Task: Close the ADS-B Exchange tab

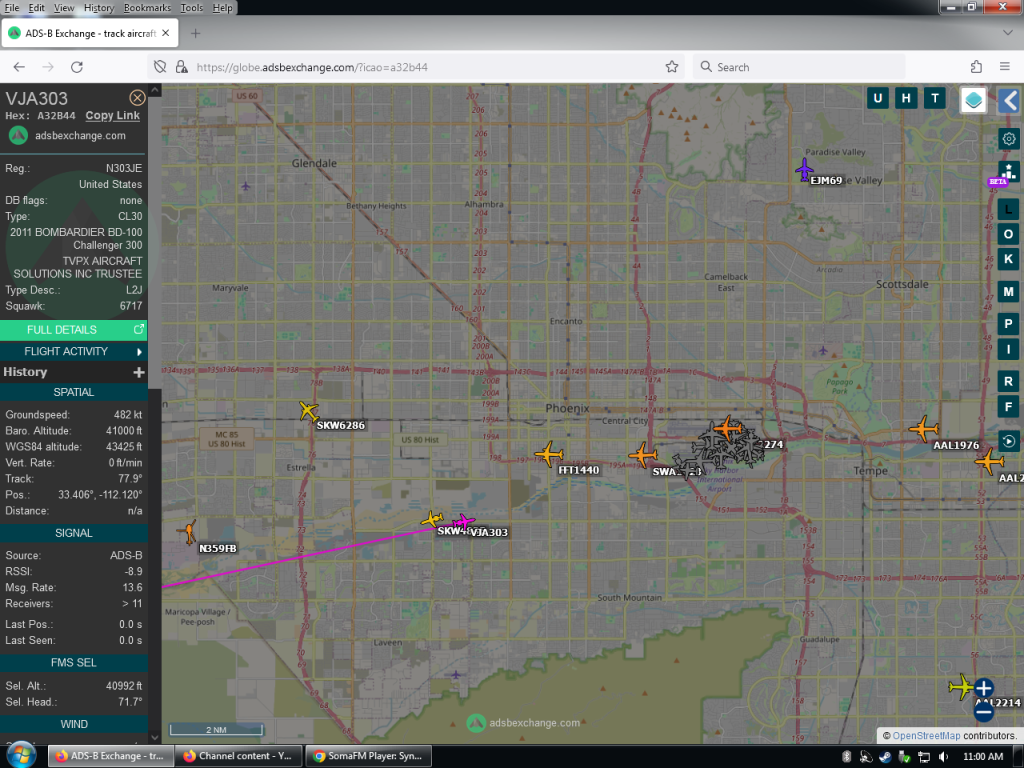Action: 166,33
